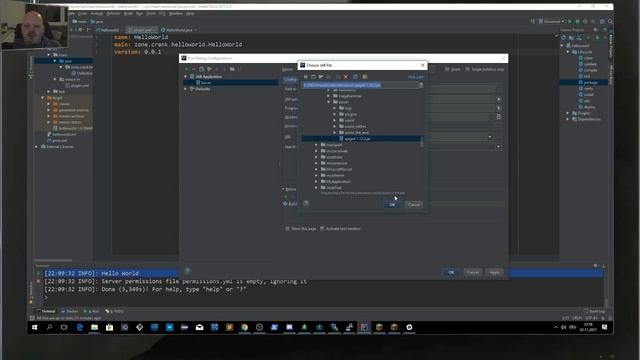Screen dimensions: 640x360
Task: Open Event Log in status area
Action: 595,311
